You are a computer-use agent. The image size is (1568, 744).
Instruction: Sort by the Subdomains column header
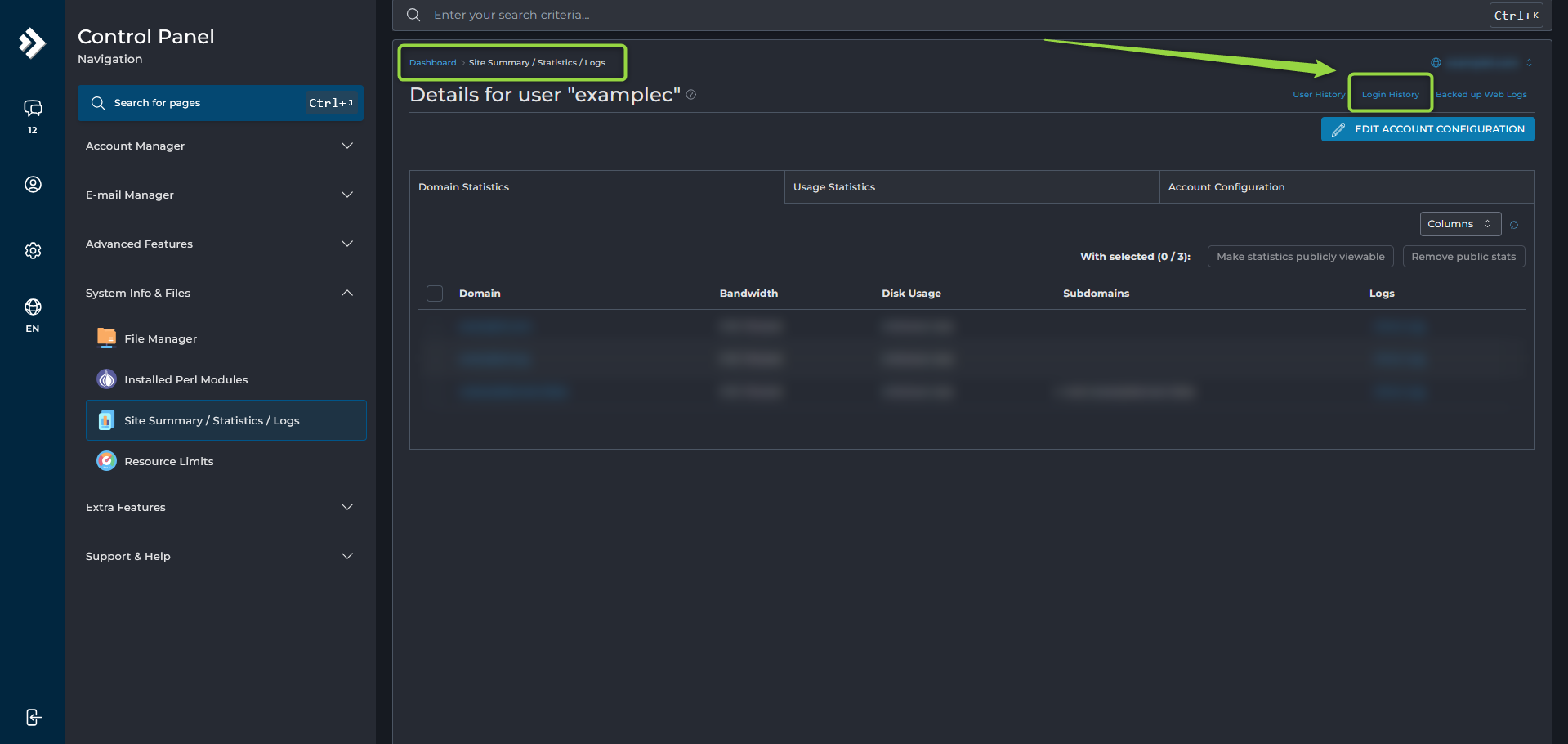click(x=1096, y=294)
